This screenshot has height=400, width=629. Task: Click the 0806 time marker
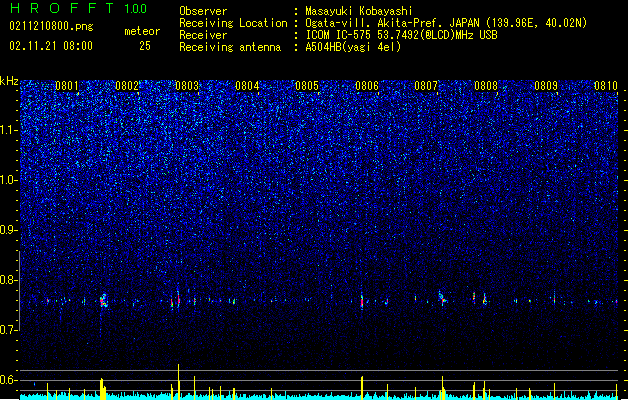(x=367, y=86)
